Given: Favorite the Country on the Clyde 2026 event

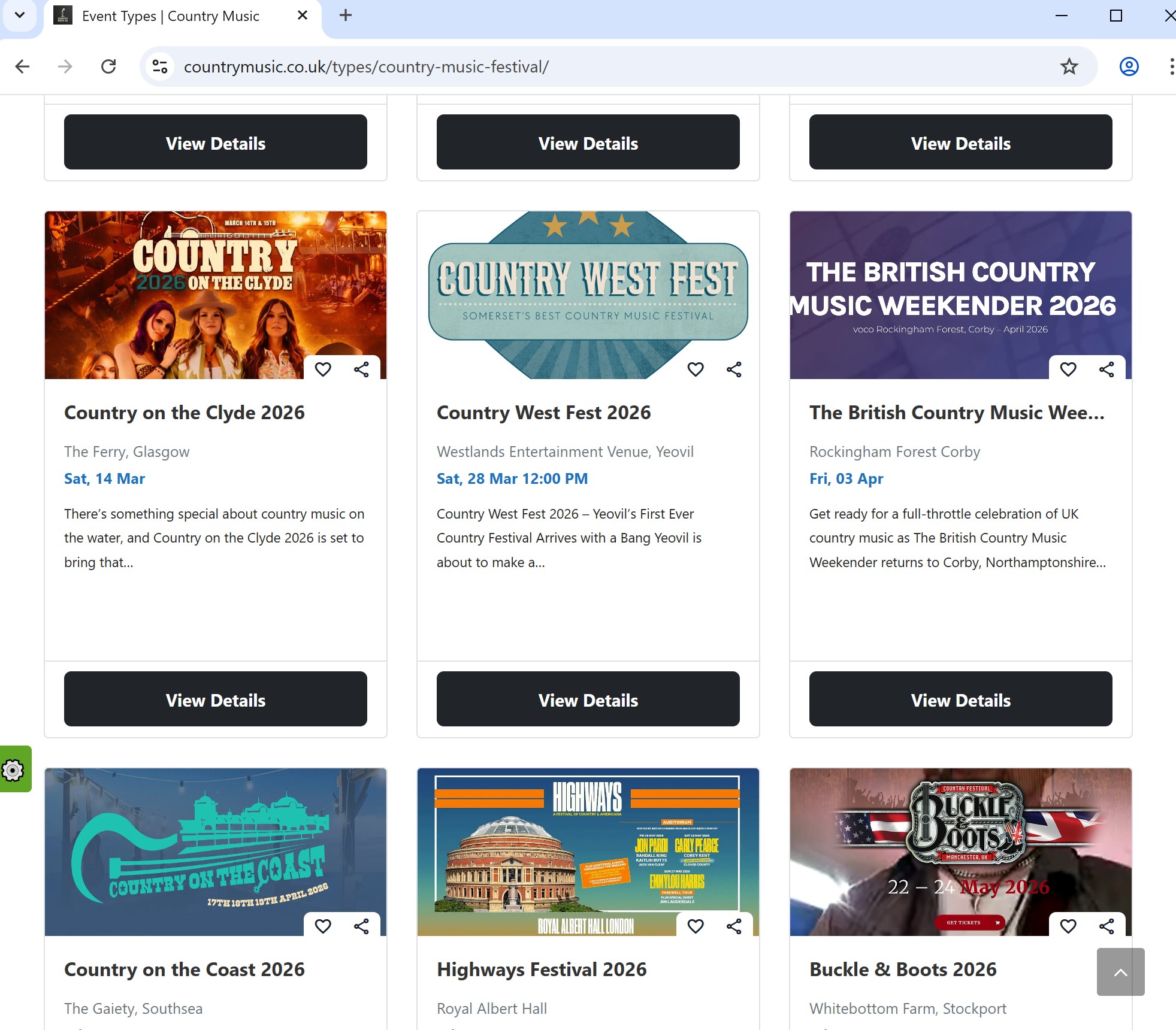Looking at the screenshot, I should coord(323,369).
